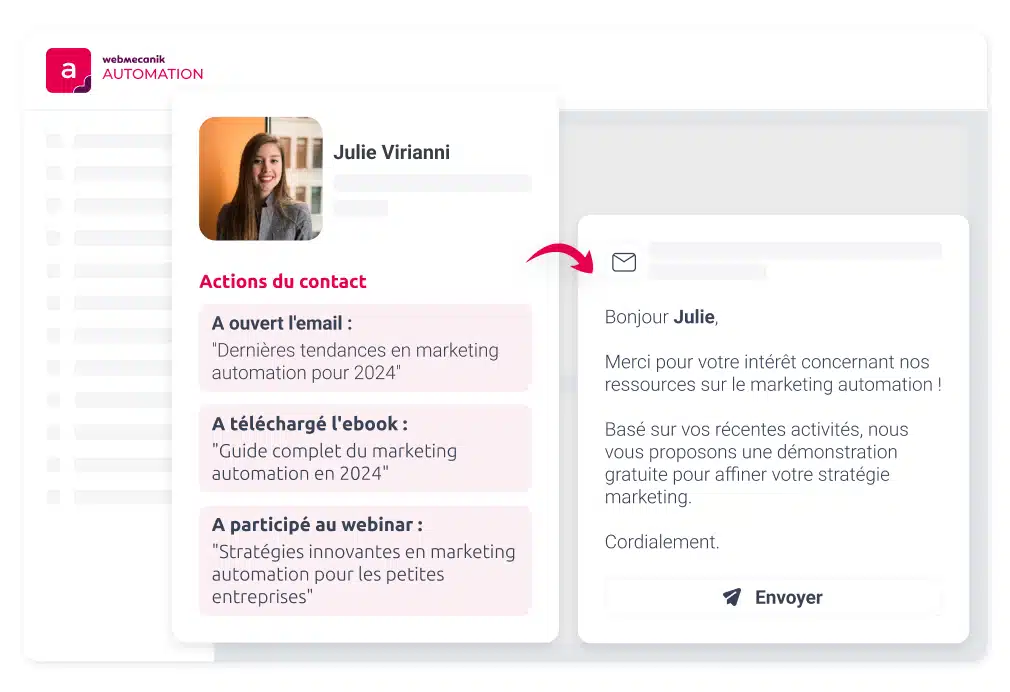This screenshot has width=1010, height=692.
Task: Click the "Merci pour votre intérêt" paragraph
Action: [773, 373]
